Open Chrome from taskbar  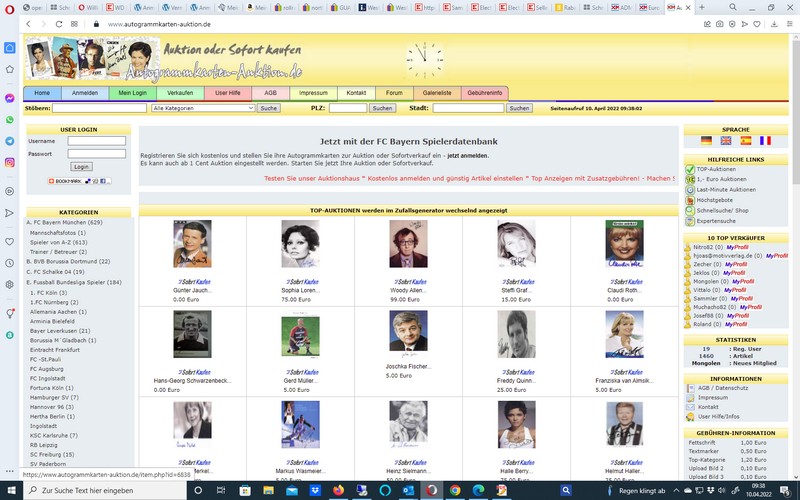click(x=455, y=490)
